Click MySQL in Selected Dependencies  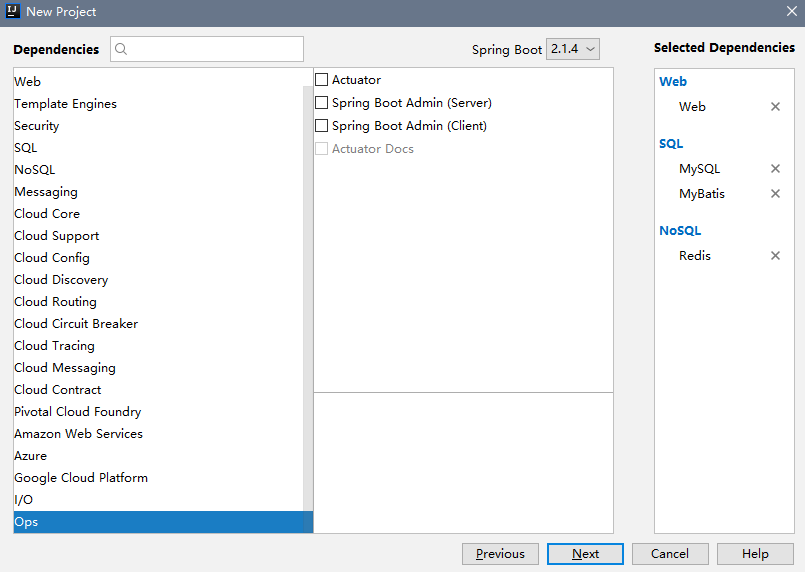tap(699, 169)
